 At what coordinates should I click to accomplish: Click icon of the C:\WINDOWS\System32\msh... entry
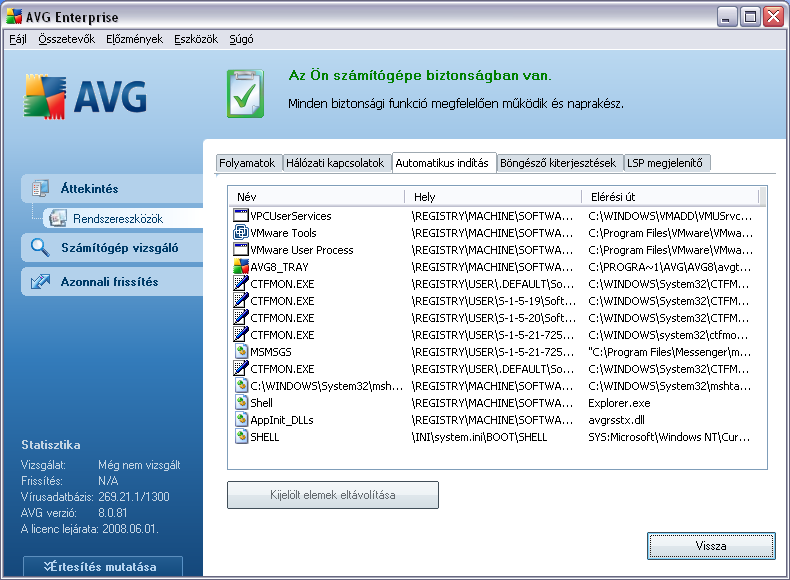point(241,385)
